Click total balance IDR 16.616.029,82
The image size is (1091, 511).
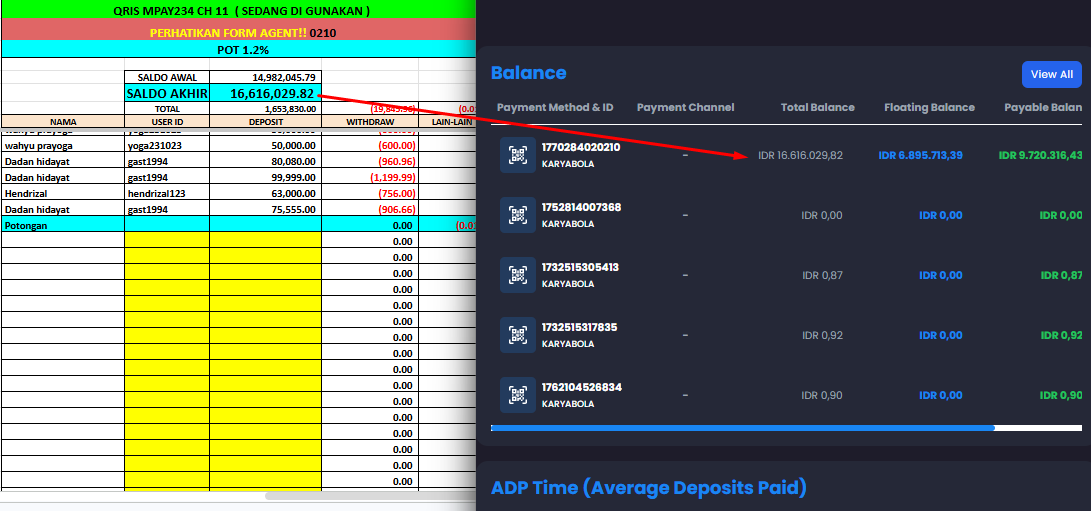[801, 155]
